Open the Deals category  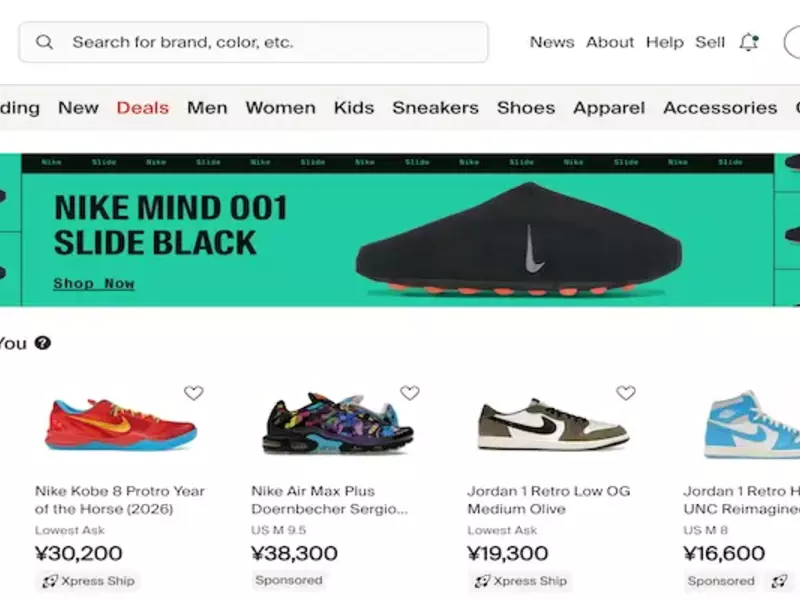(142, 108)
